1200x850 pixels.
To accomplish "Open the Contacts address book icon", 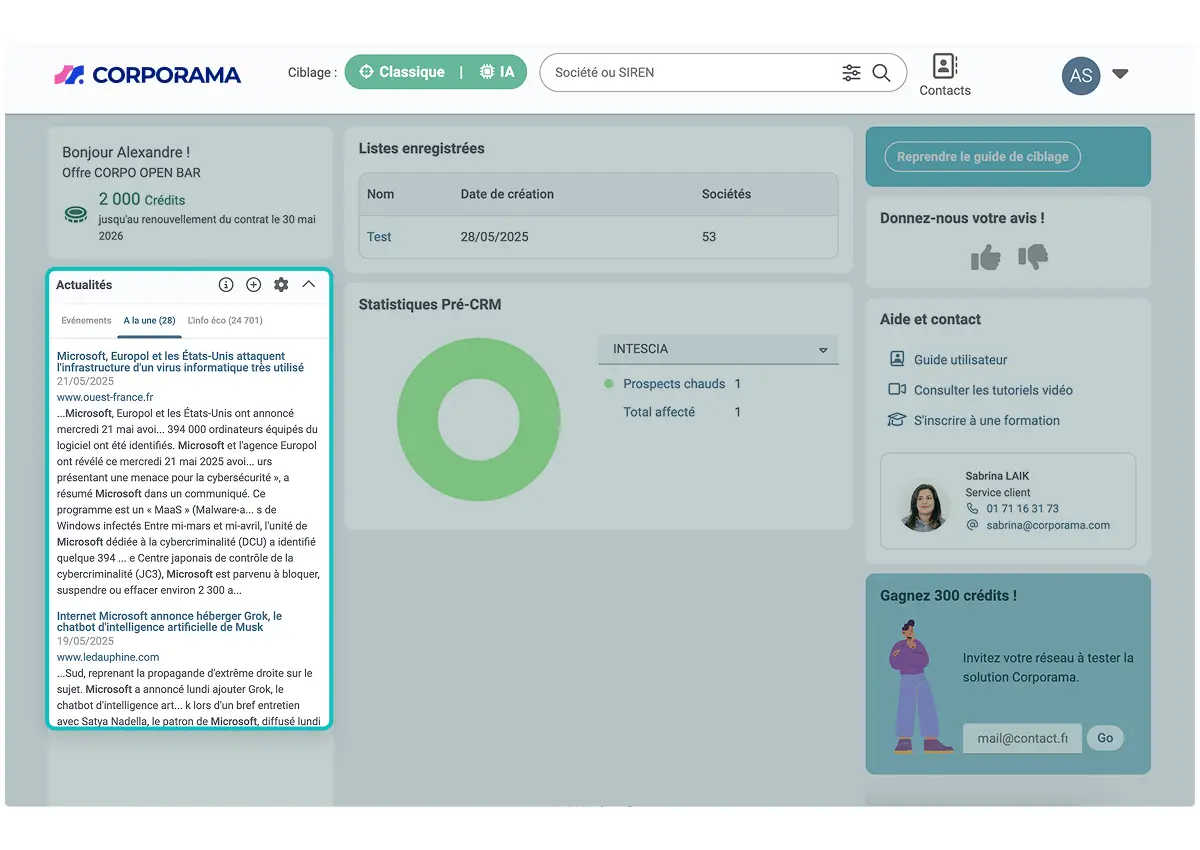I will [944, 67].
